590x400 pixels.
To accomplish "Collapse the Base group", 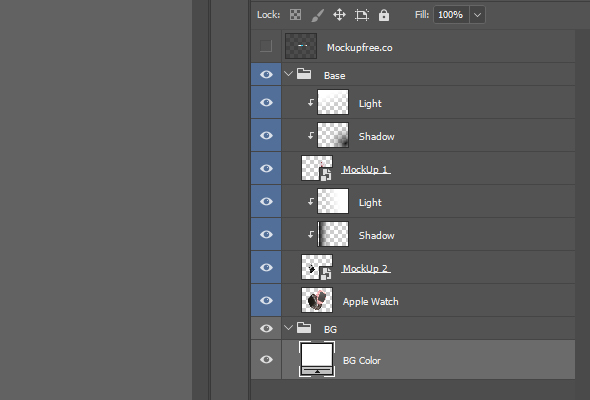I will (288, 74).
